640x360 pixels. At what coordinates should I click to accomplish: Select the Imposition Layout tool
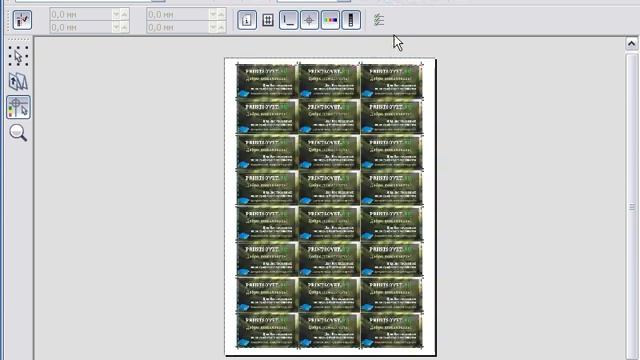(18, 82)
